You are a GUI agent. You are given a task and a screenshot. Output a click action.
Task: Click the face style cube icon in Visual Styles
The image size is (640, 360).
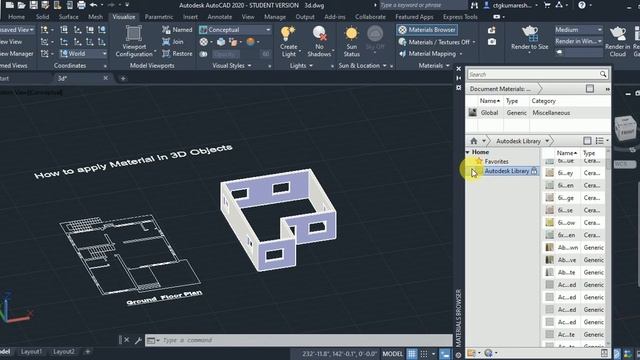(x=221, y=42)
